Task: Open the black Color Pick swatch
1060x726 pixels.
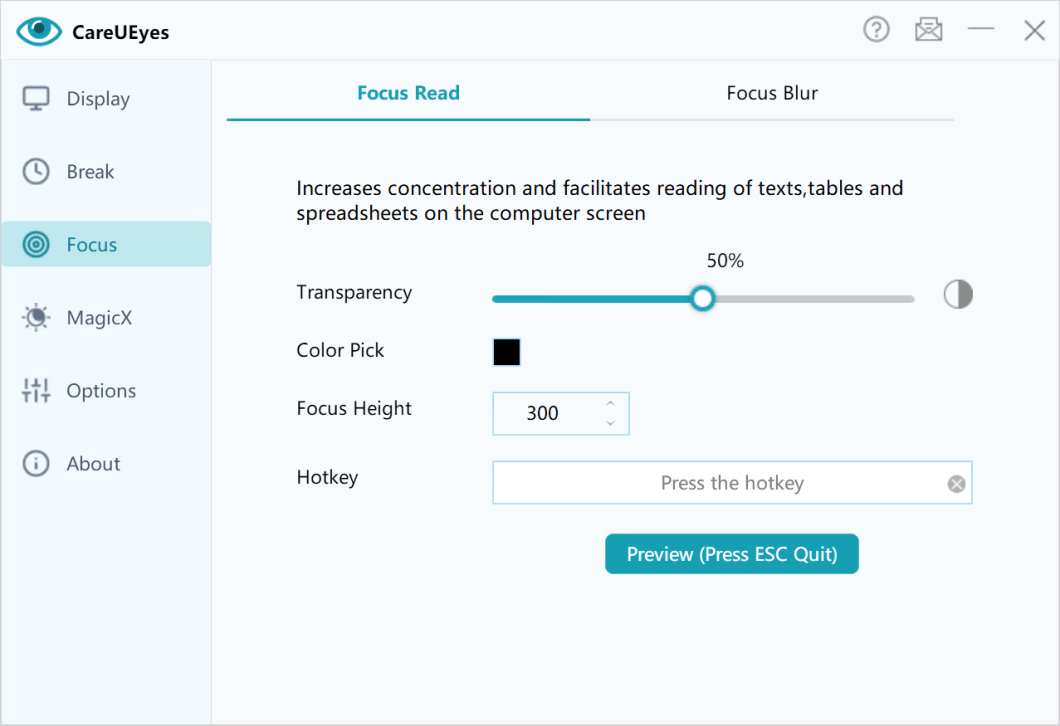Action: click(506, 352)
